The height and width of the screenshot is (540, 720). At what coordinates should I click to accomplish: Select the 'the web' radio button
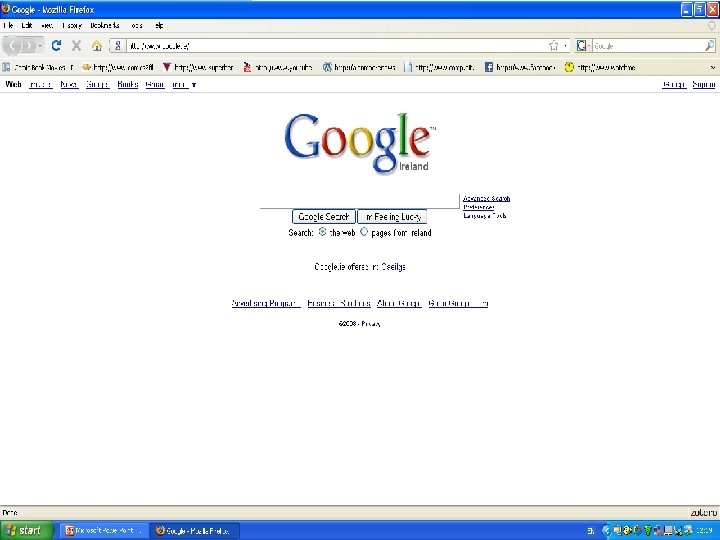[322, 232]
